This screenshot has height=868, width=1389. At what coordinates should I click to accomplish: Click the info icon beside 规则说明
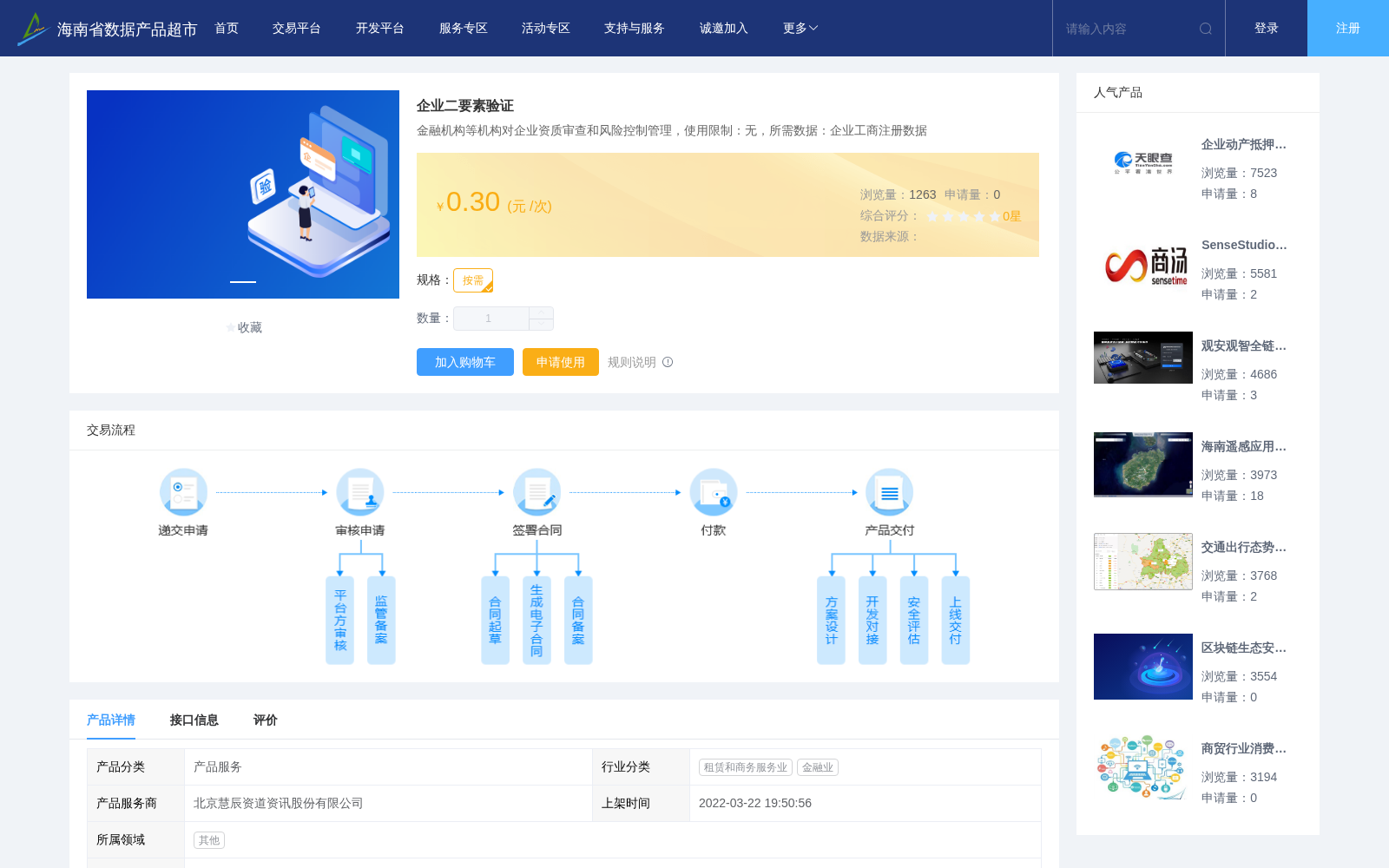pos(668,362)
